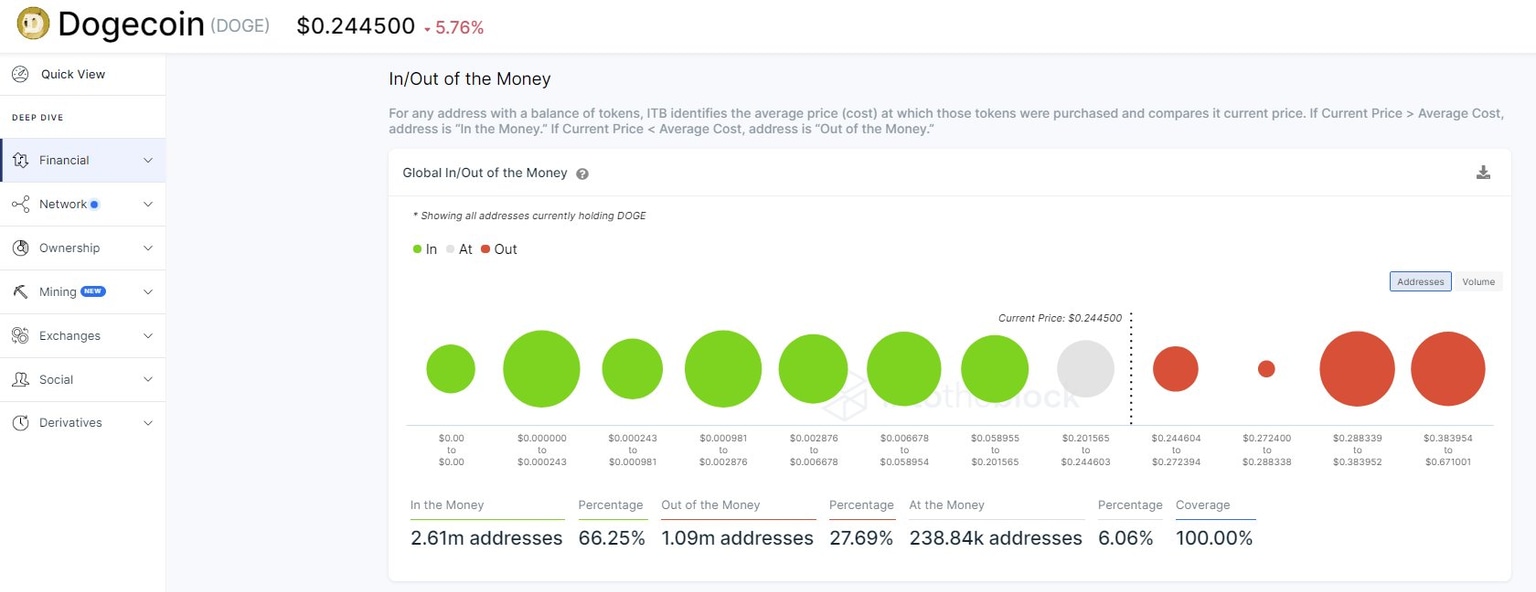Switch chart to Addresses view
The image size is (1536, 592).
(1420, 282)
